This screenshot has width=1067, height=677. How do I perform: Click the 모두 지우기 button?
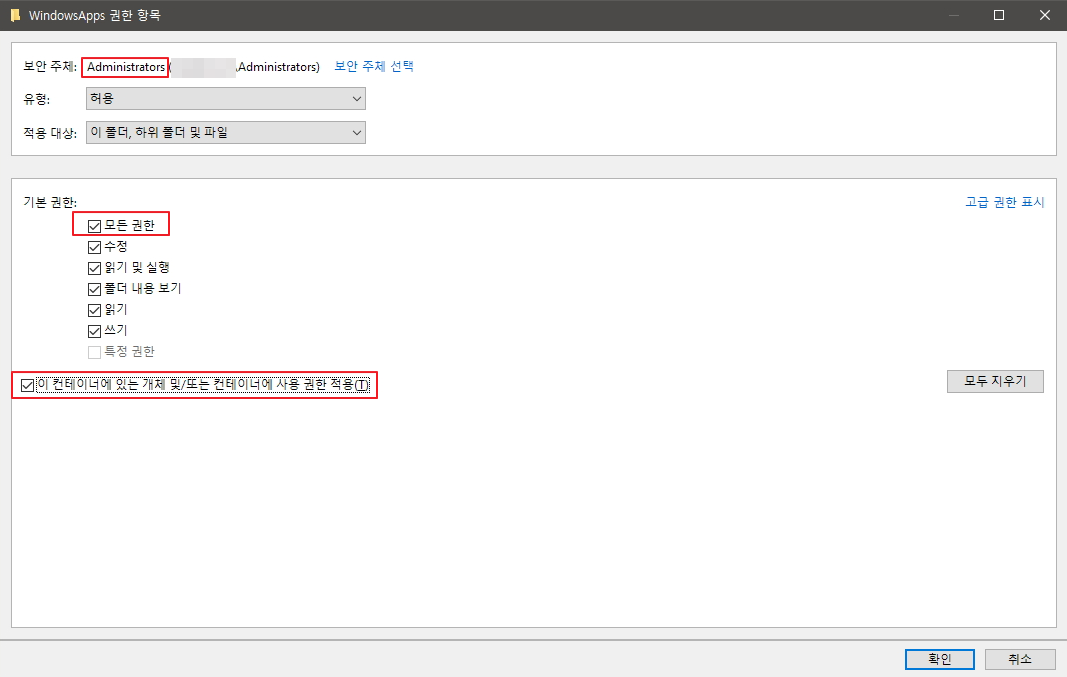tap(995, 382)
